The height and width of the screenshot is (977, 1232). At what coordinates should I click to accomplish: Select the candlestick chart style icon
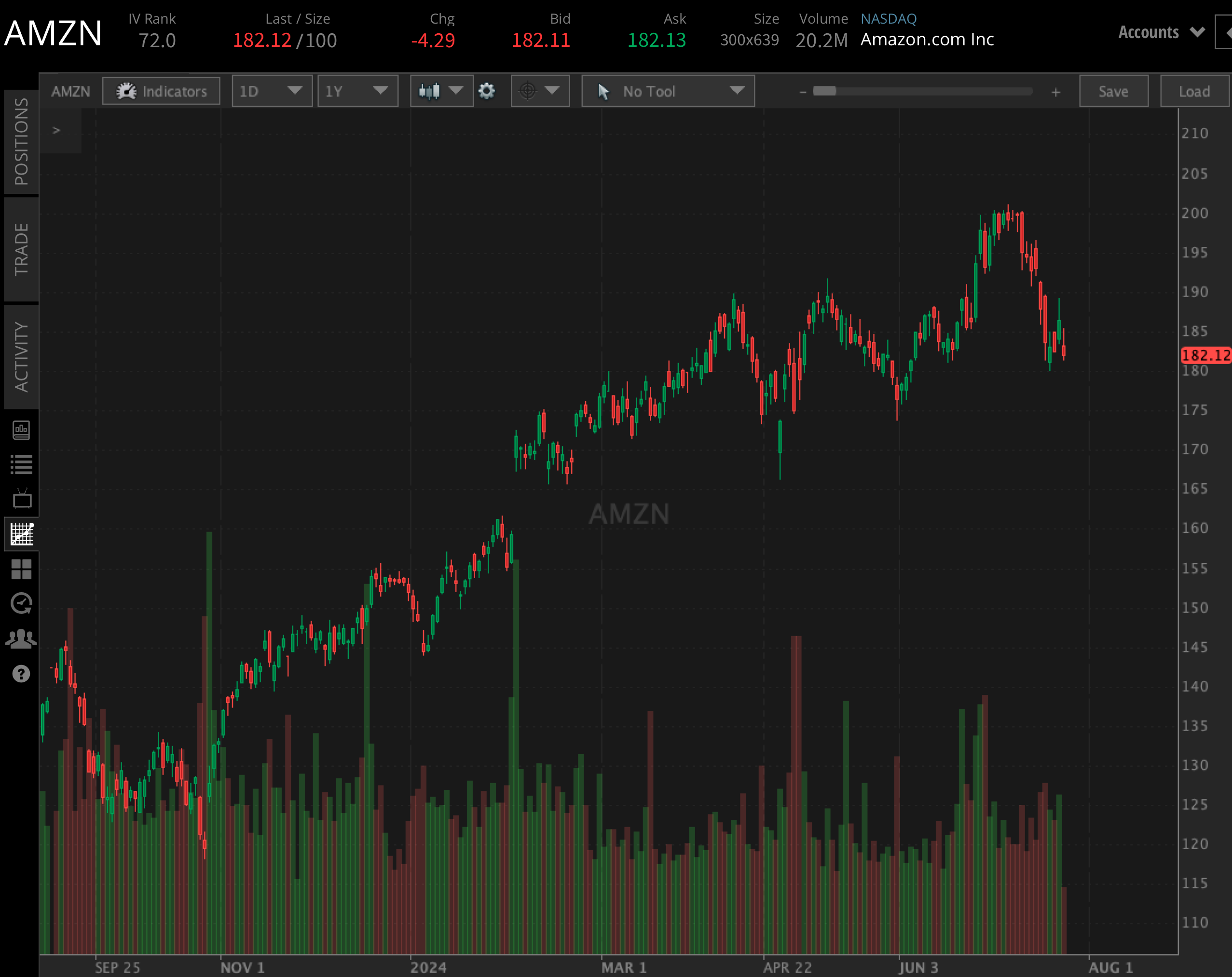[x=430, y=91]
